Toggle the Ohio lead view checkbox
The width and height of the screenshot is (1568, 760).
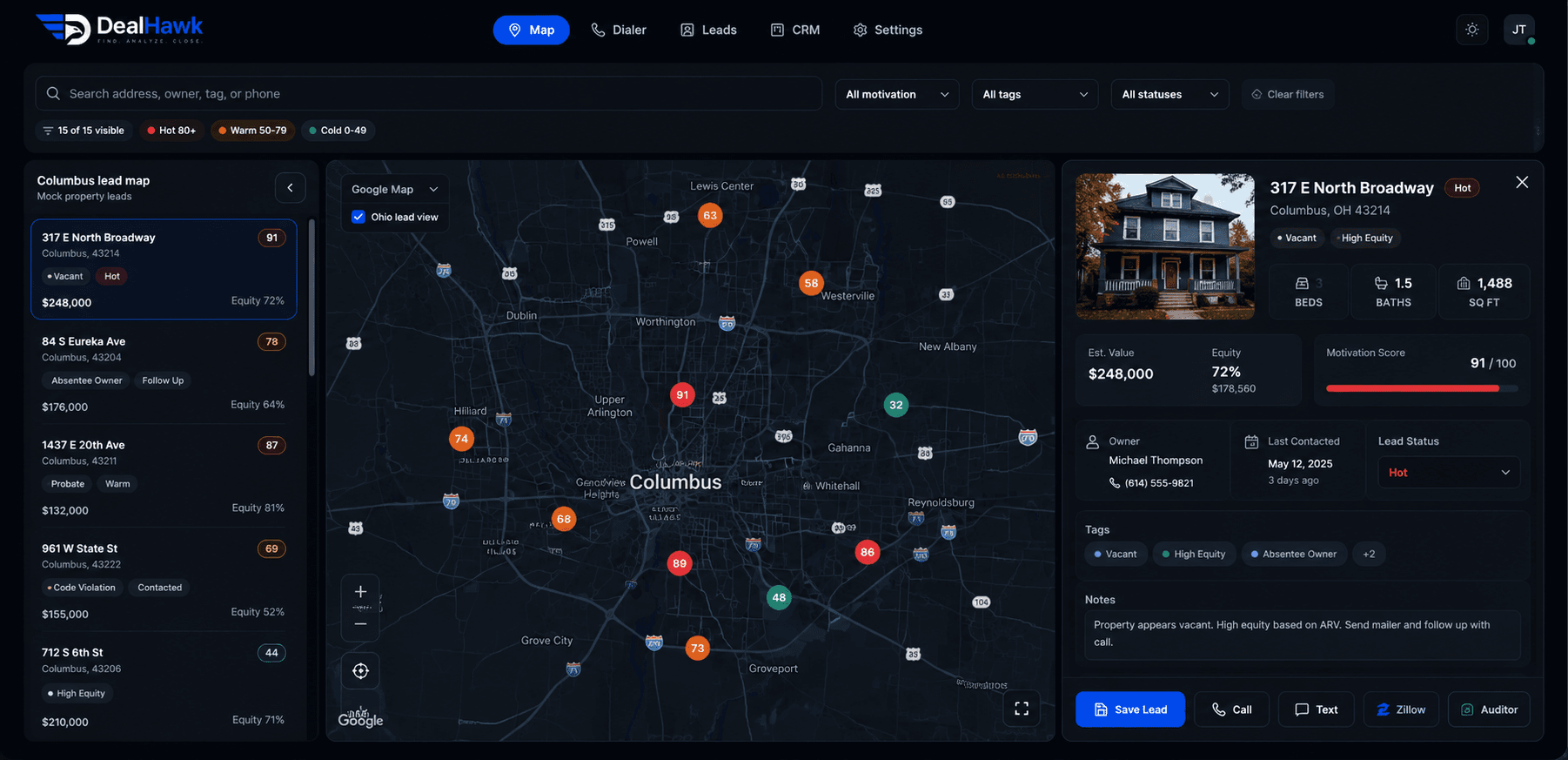coord(358,217)
